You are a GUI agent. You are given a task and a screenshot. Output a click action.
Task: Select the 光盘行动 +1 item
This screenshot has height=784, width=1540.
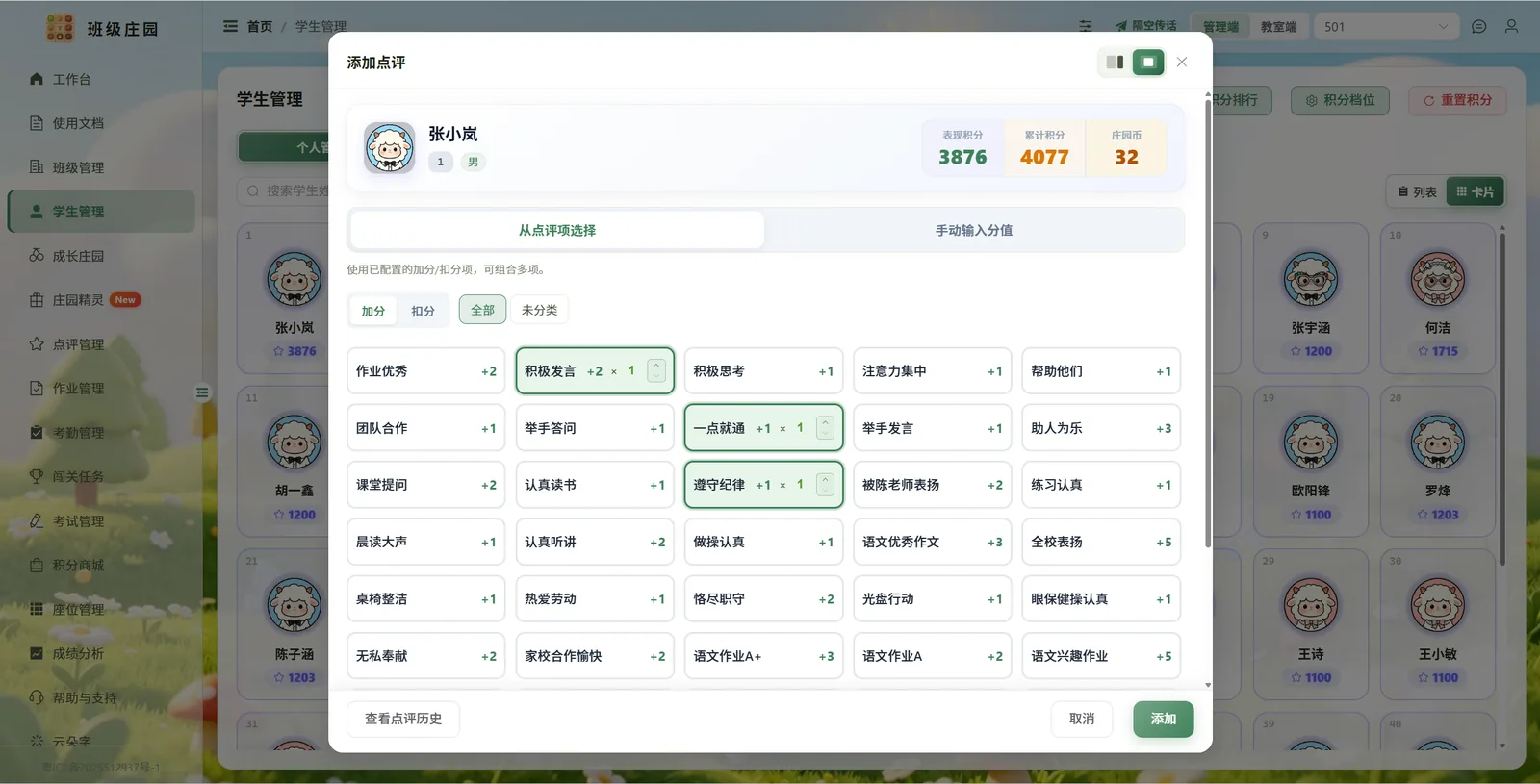933,598
